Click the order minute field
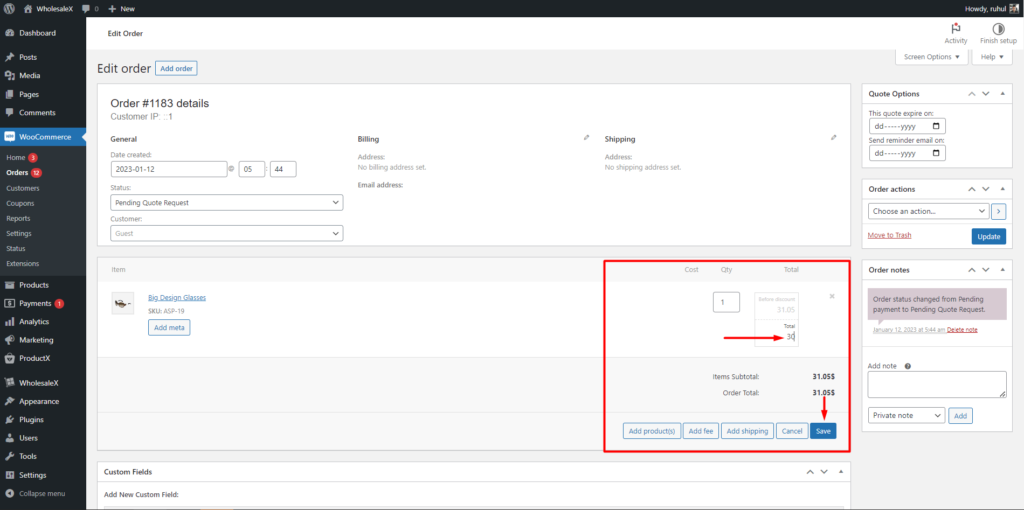Image resolution: width=1024 pixels, height=510 pixels. point(283,169)
